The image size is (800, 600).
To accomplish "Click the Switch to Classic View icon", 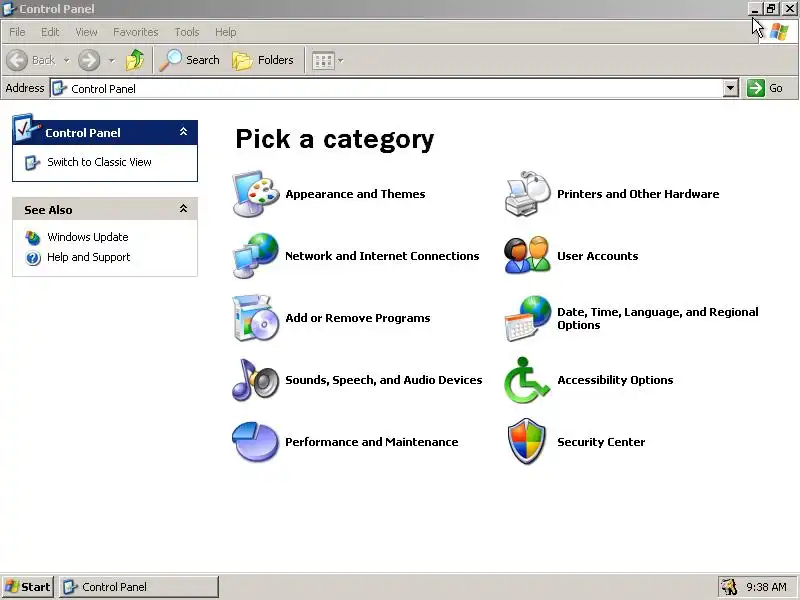I will tap(33, 163).
